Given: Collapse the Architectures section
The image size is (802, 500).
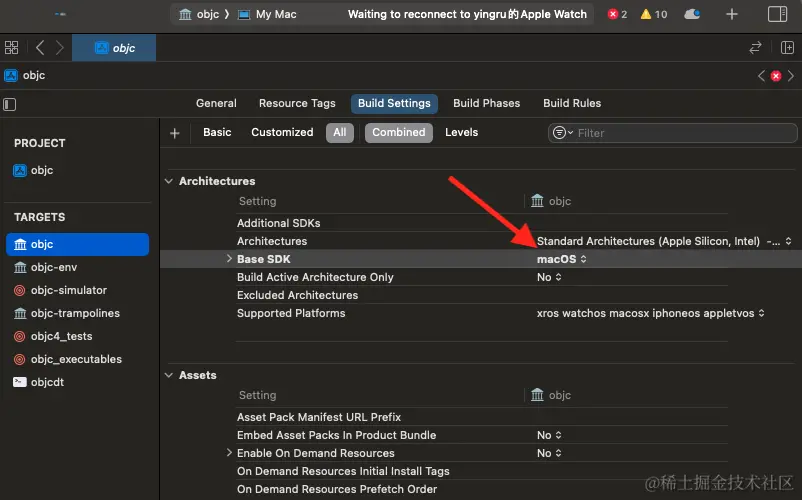Looking at the screenshot, I should 169,181.
